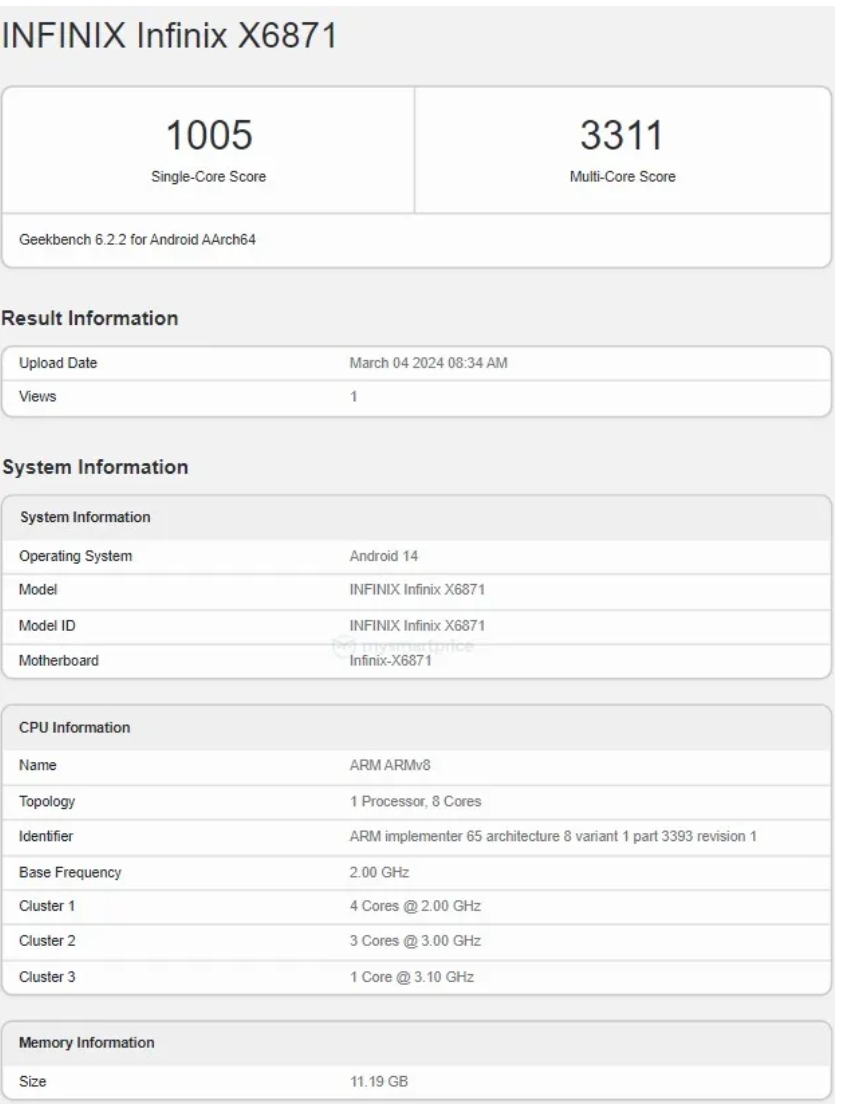This screenshot has width=847, height=1115.
Task: Select the "Android 14" value
Action: (383, 556)
